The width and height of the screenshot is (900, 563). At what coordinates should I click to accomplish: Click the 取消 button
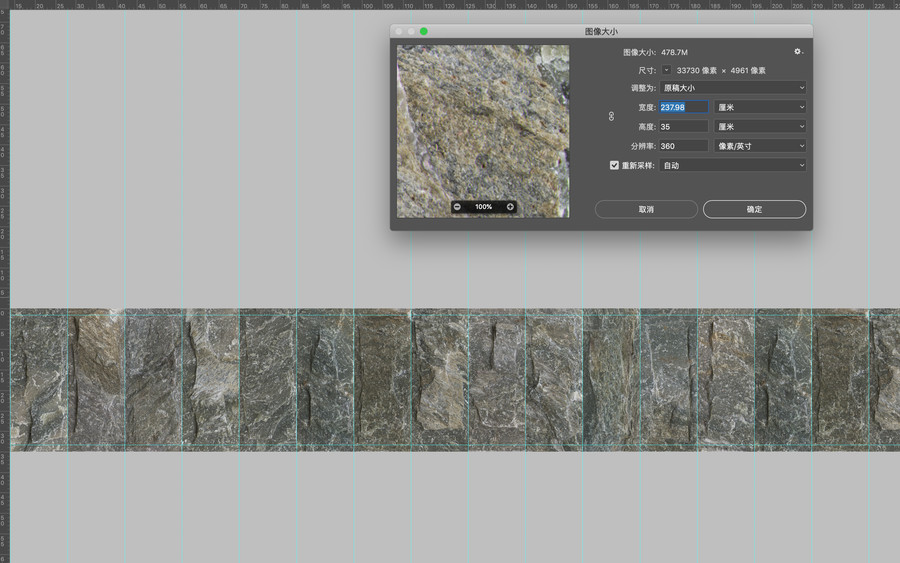[646, 209]
